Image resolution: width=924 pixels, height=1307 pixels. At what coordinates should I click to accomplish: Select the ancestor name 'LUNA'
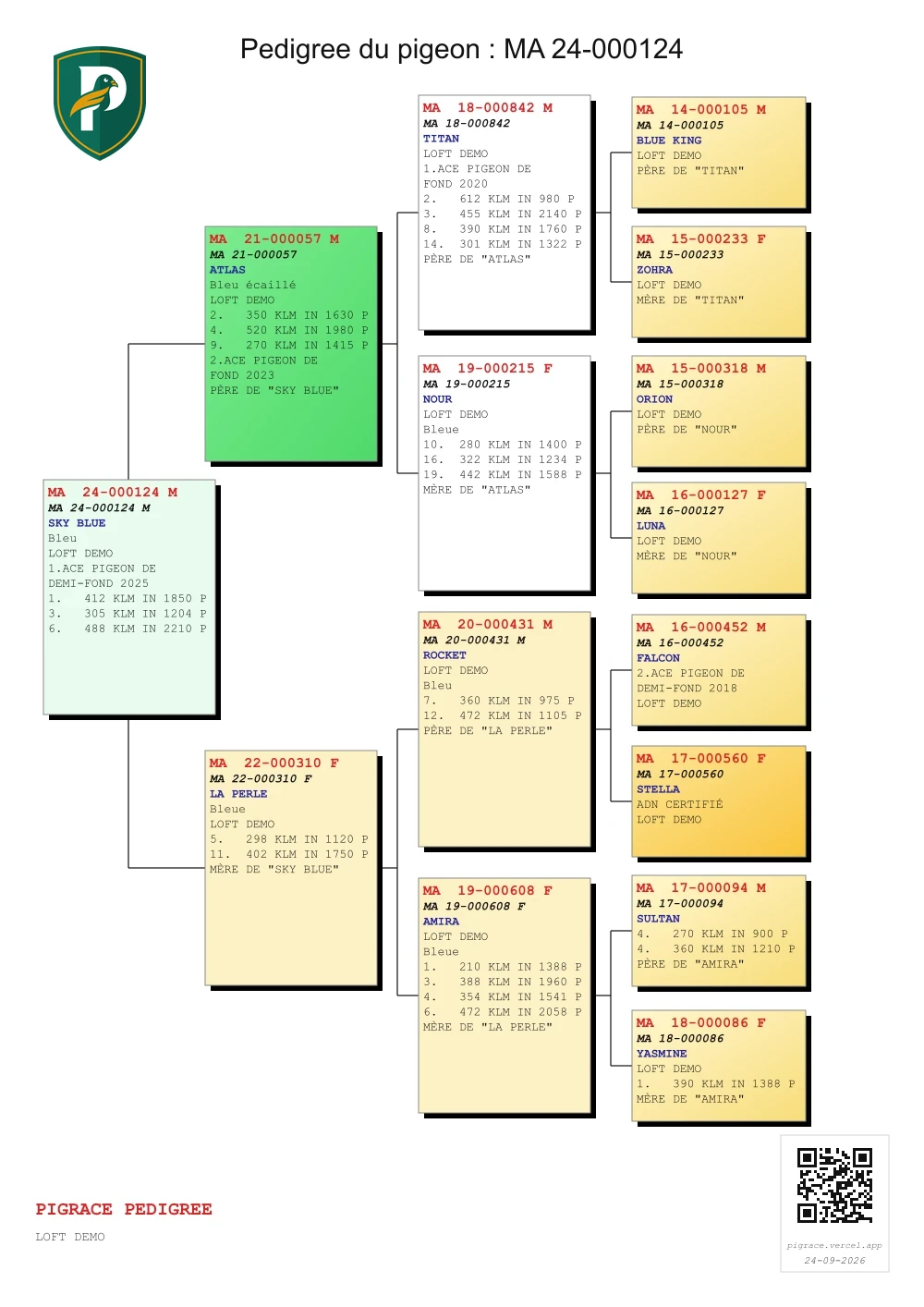(650, 526)
